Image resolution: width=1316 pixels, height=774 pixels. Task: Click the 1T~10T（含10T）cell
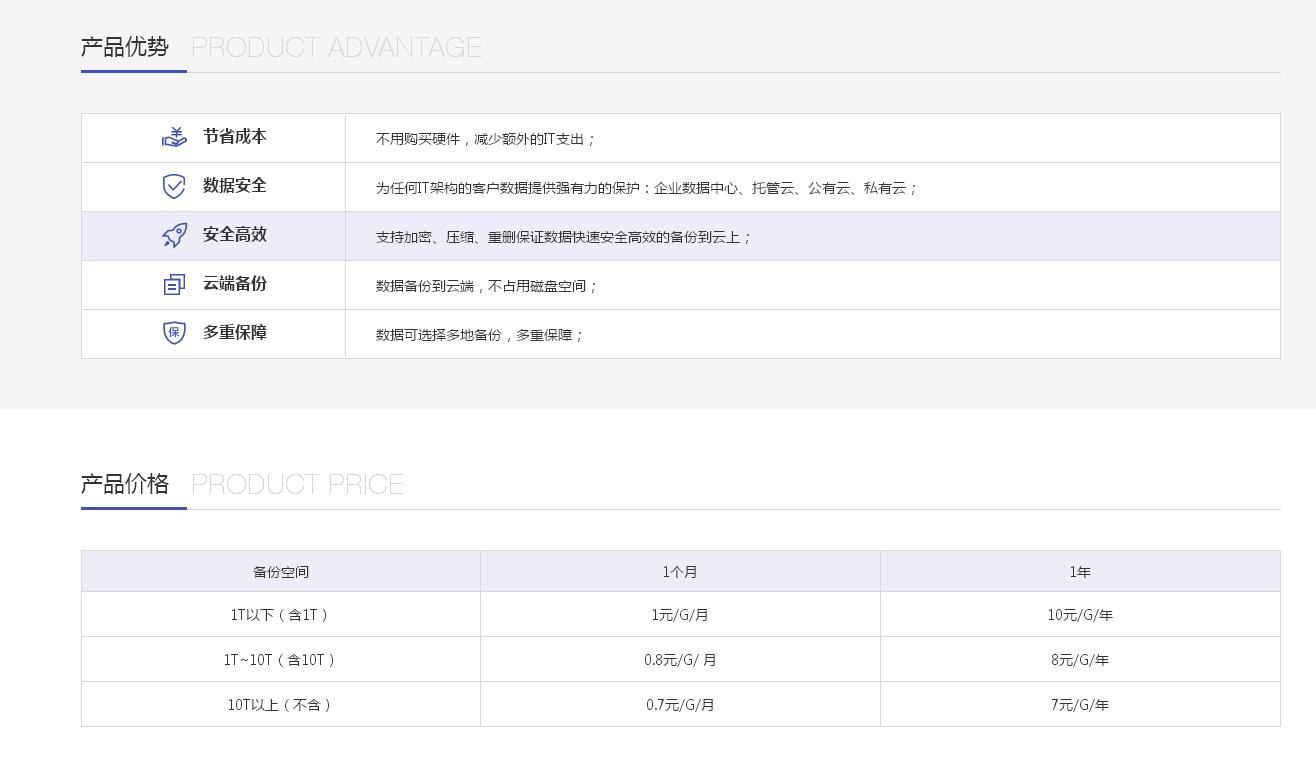[281, 660]
